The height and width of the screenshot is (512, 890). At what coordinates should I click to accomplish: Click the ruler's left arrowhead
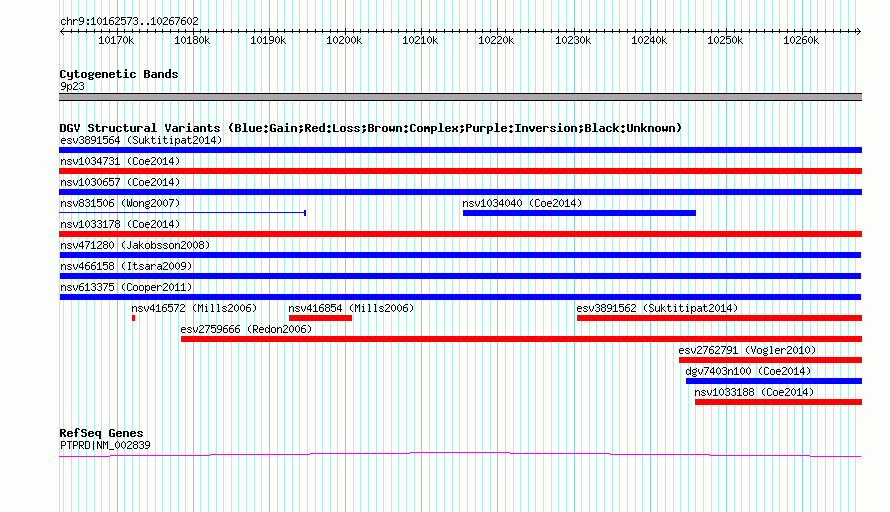[x=62, y=31]
